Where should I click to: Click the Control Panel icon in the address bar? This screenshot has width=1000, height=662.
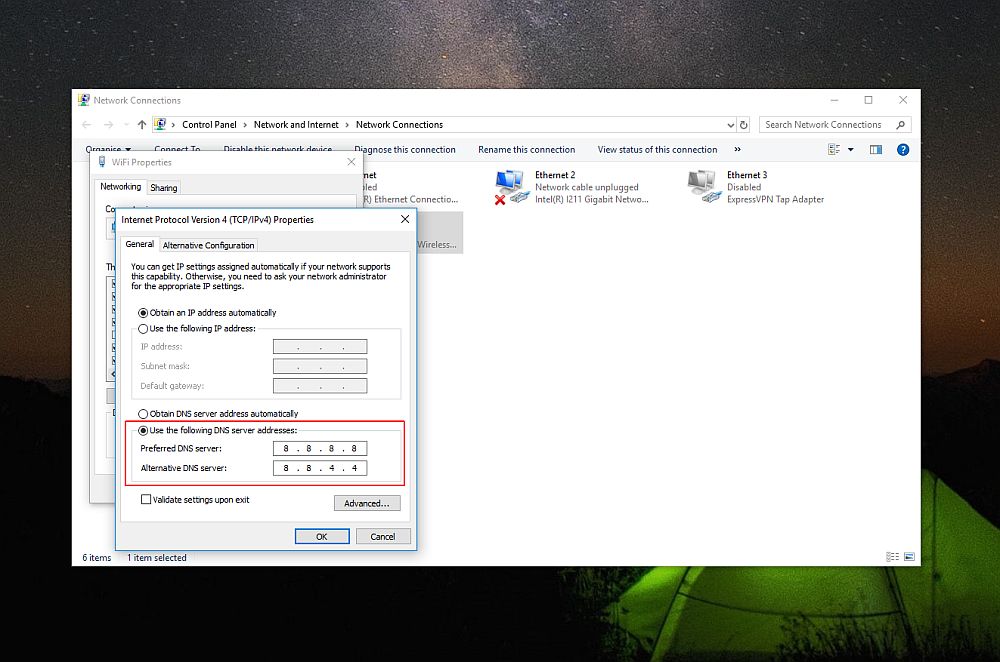pyautogui.click(x=161, y=124)
